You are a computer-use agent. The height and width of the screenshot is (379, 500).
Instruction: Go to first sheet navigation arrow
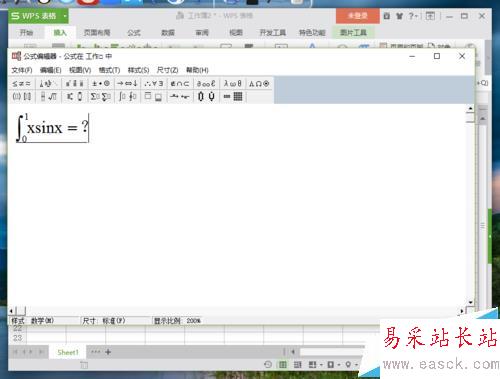[15, 352]
